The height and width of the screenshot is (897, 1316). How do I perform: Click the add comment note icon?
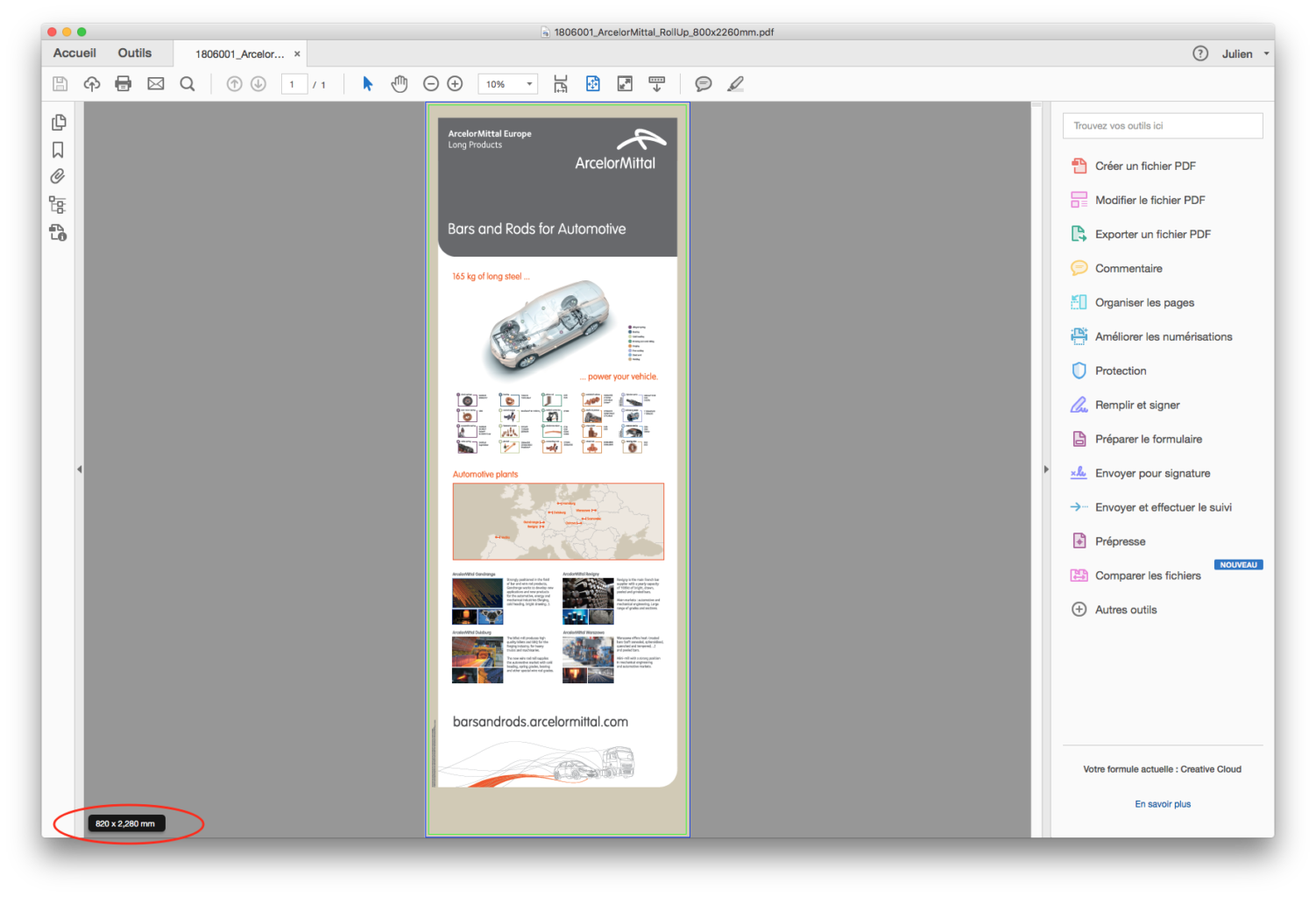coord(703,84)
